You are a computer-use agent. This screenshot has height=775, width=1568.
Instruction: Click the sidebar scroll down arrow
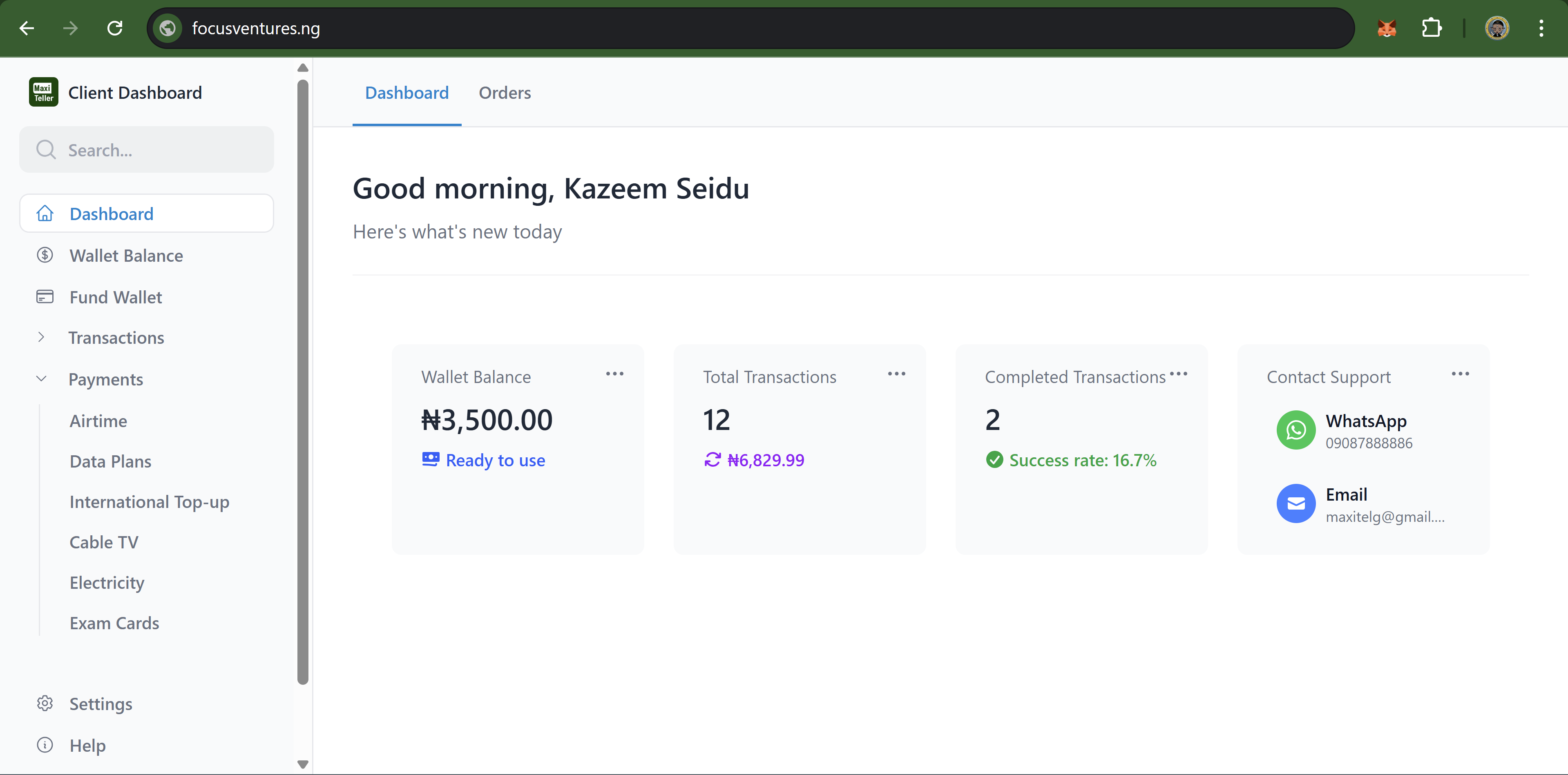(x=302, y=764)
